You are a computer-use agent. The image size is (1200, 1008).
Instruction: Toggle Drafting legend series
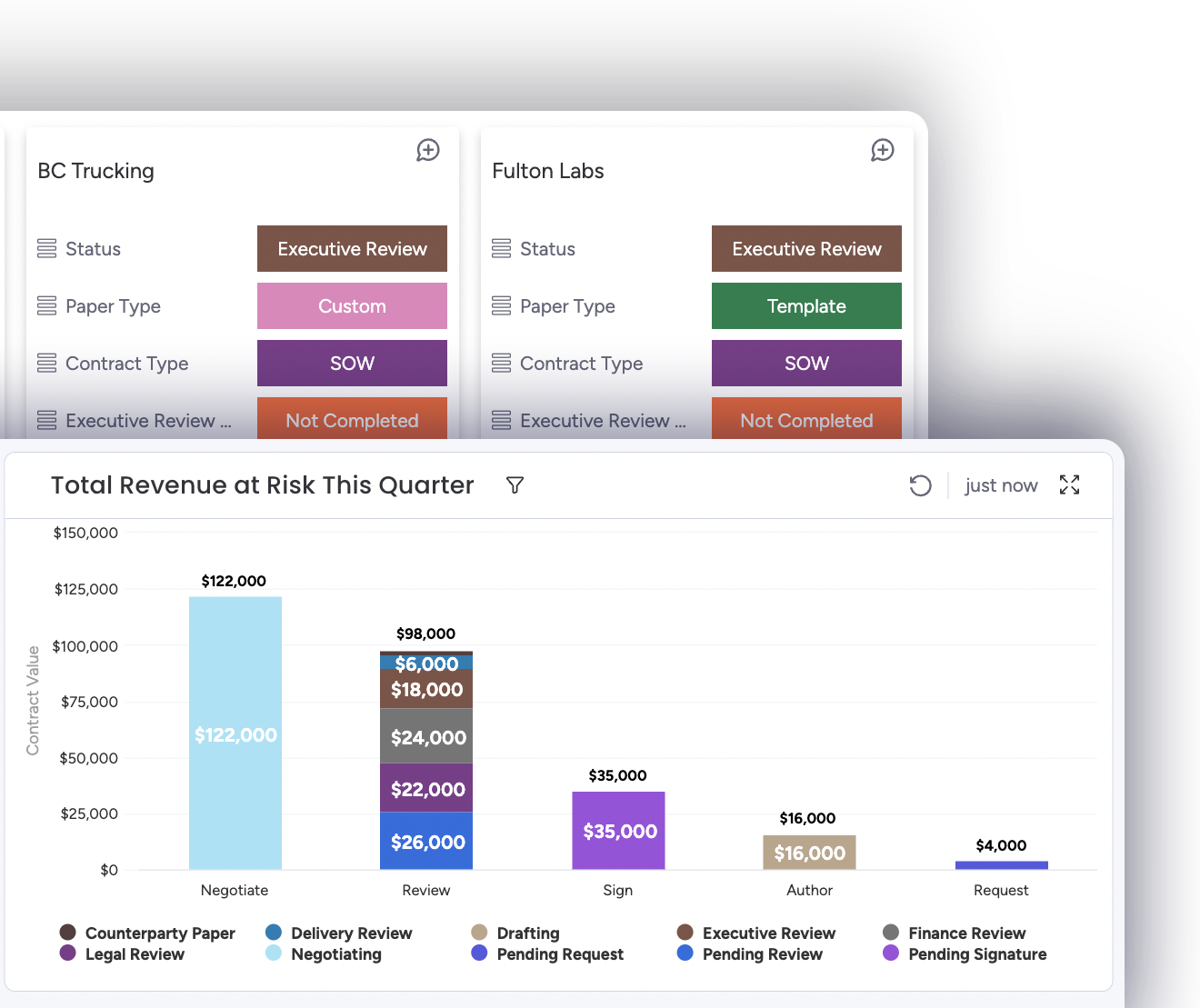coord(515,933)
